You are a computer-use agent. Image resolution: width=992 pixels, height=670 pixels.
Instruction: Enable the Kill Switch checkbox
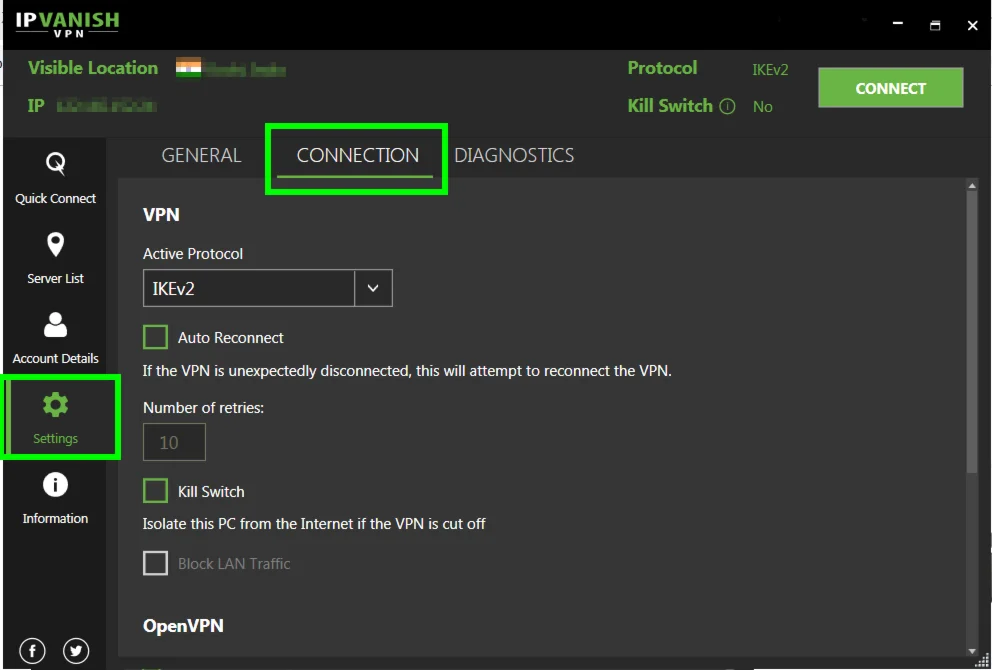156,491
